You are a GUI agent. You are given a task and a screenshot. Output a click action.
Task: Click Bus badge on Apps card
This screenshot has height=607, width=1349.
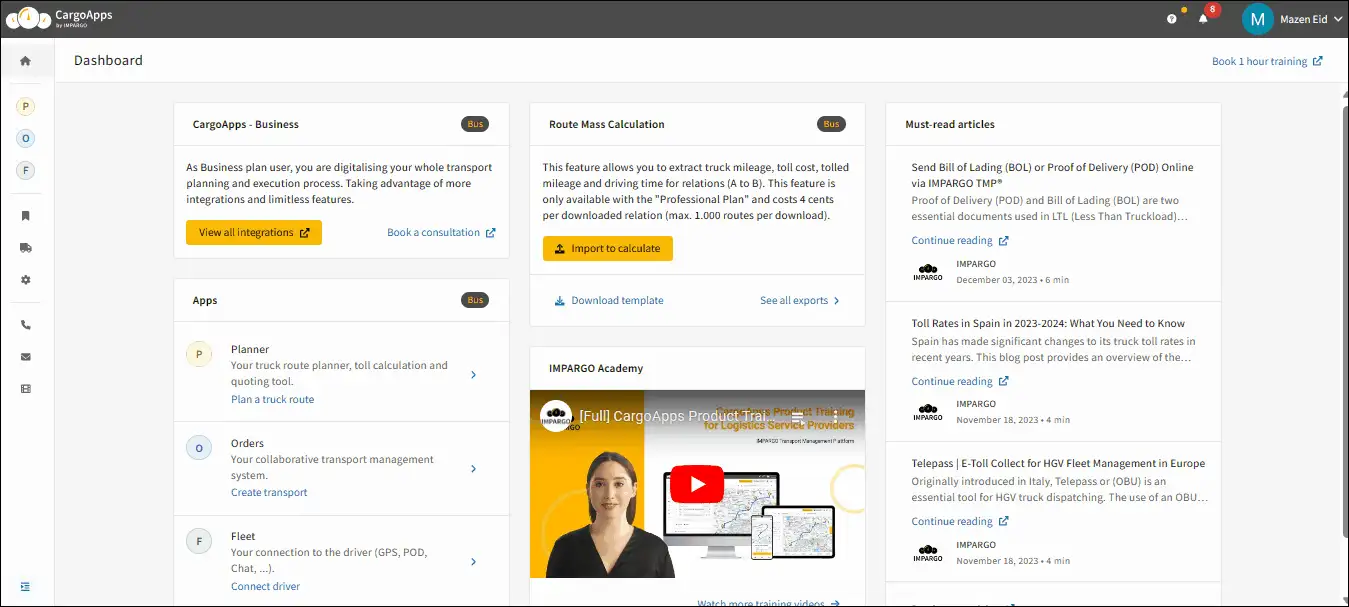pyautogui.click(x=475, y=300)
